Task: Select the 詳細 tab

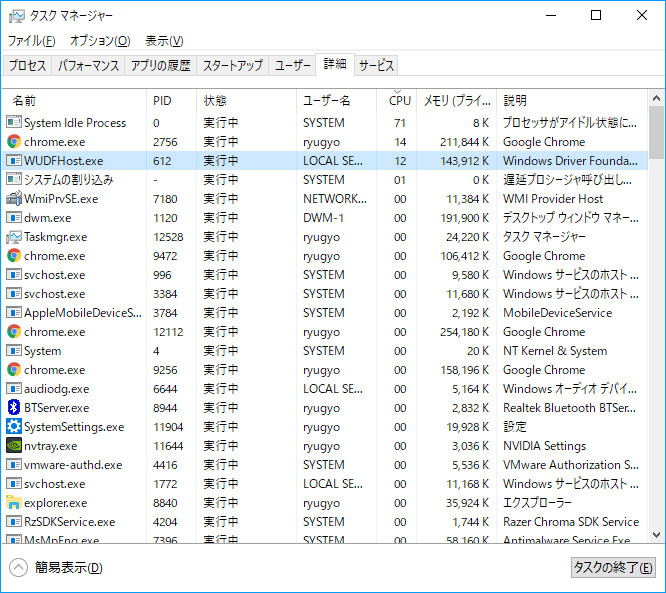Action: click(335, 65)
